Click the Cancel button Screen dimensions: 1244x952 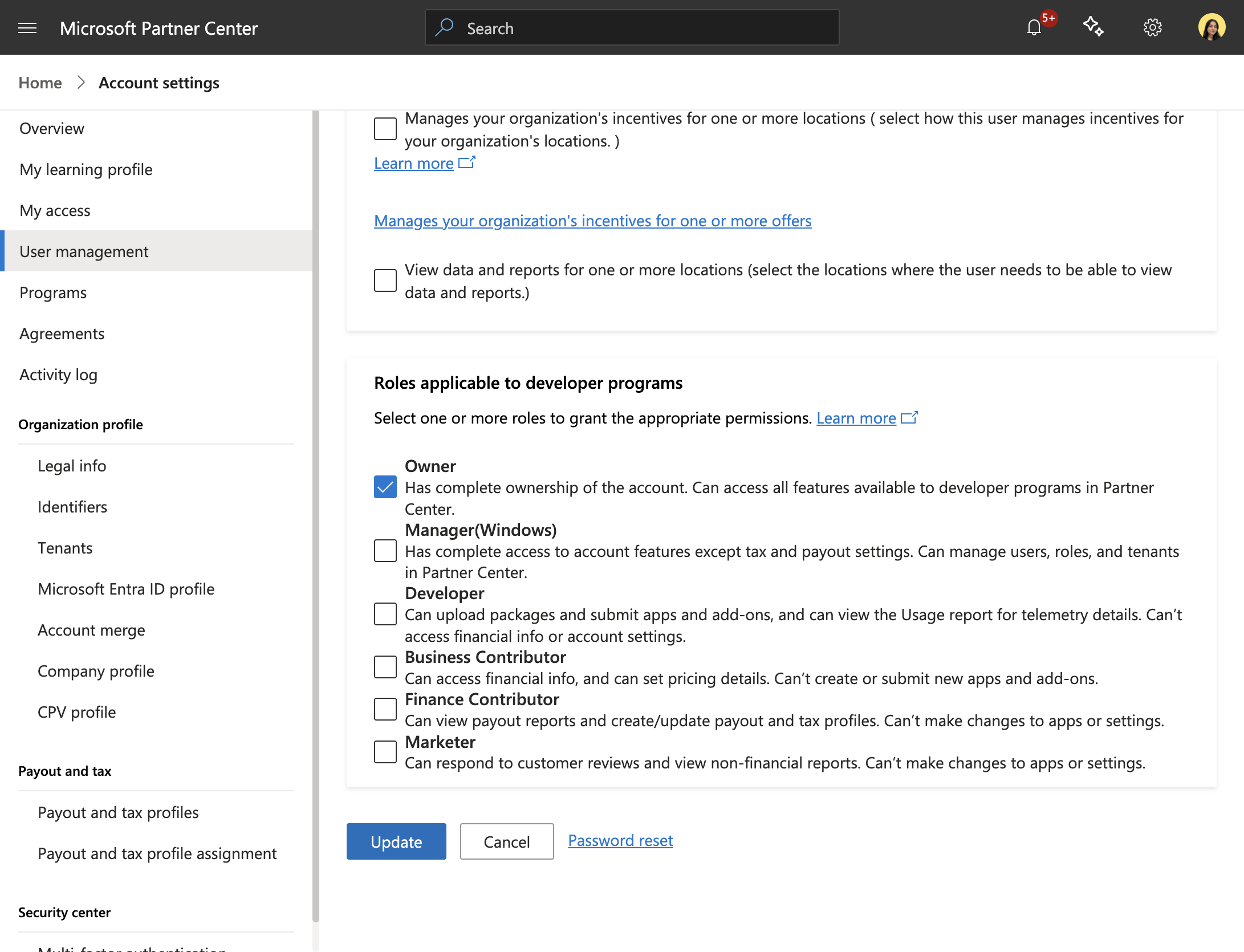(507, 841)
